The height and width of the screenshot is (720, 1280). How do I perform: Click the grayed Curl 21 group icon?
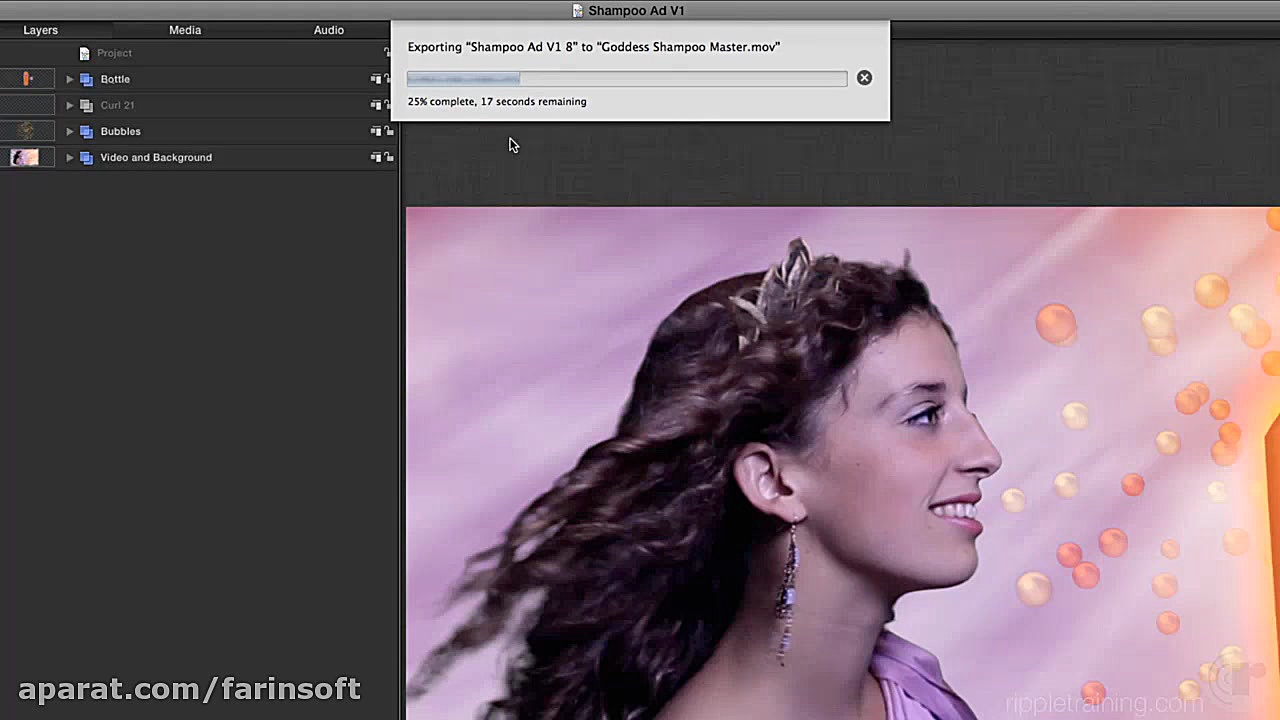pyautogui.click(x=86, y=105)
